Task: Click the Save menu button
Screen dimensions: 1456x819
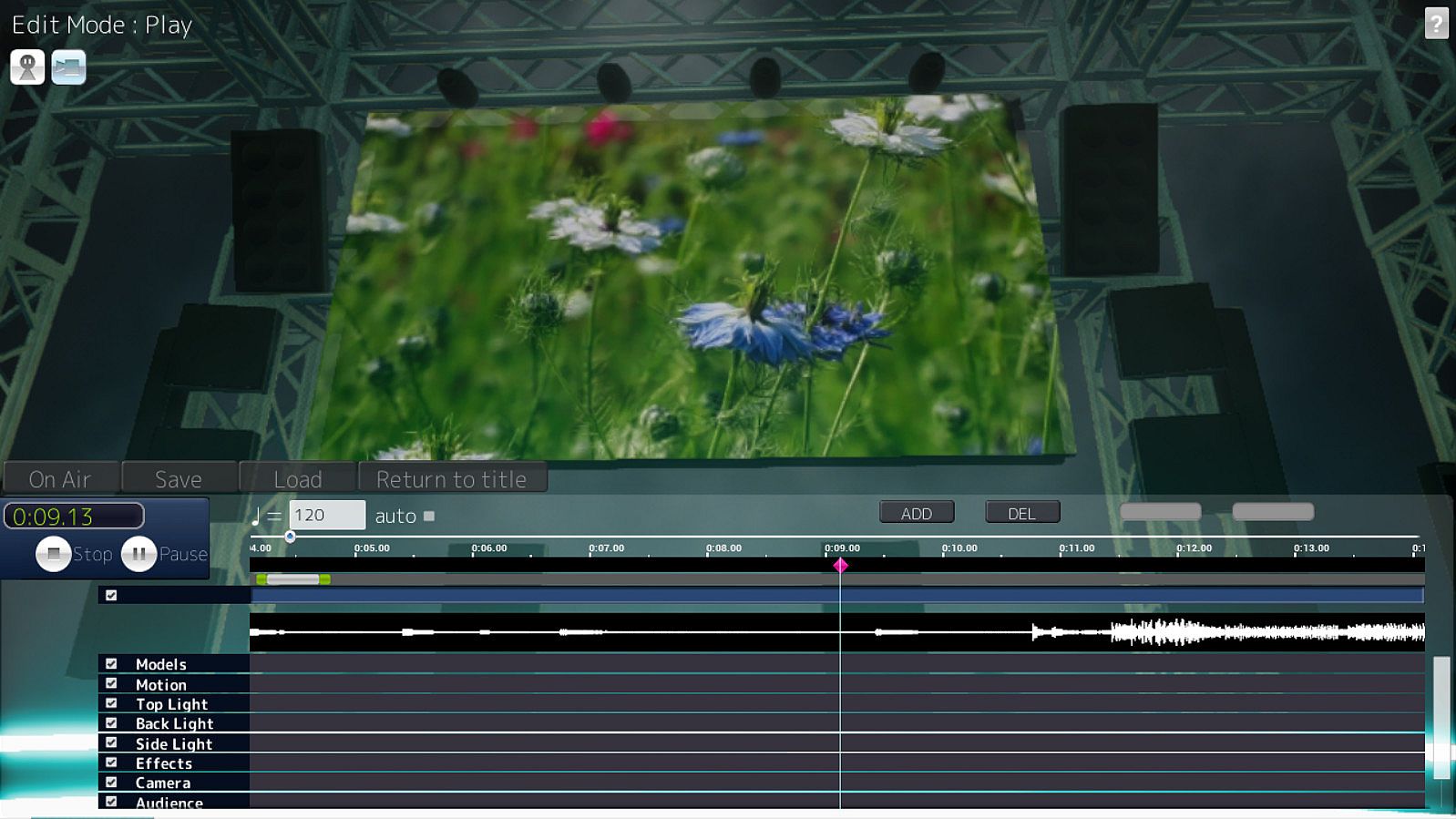Action: pos(179,479)
